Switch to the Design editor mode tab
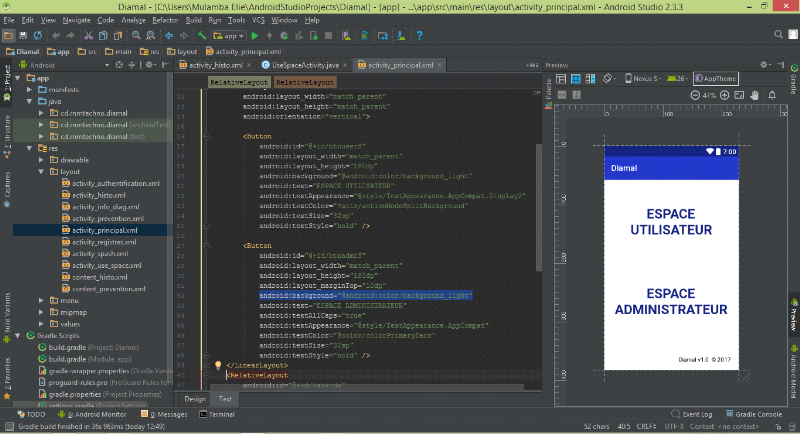This screenshot has width=800, height=434. coord(195,398)
